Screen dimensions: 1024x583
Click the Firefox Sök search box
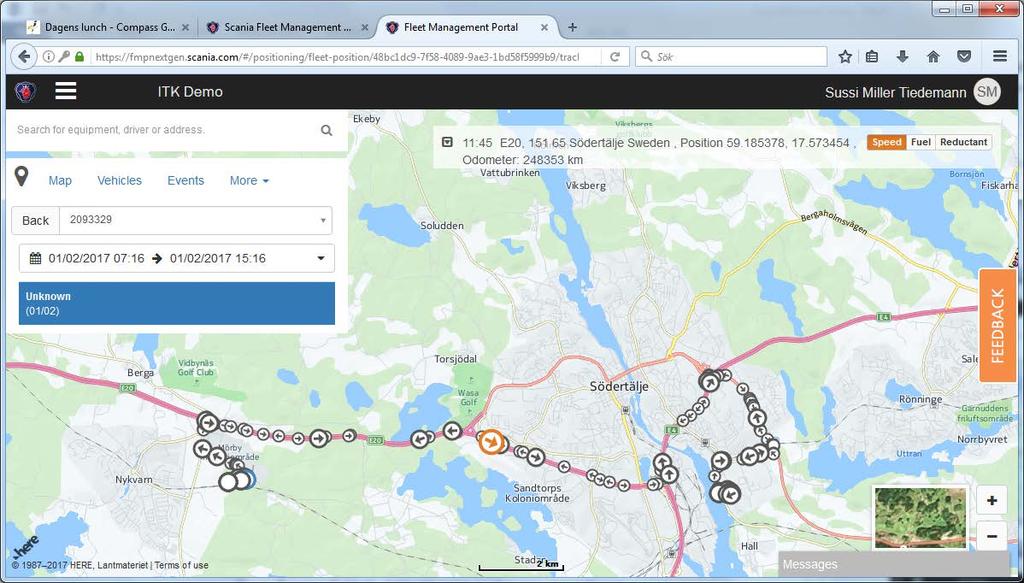[731, 57]
